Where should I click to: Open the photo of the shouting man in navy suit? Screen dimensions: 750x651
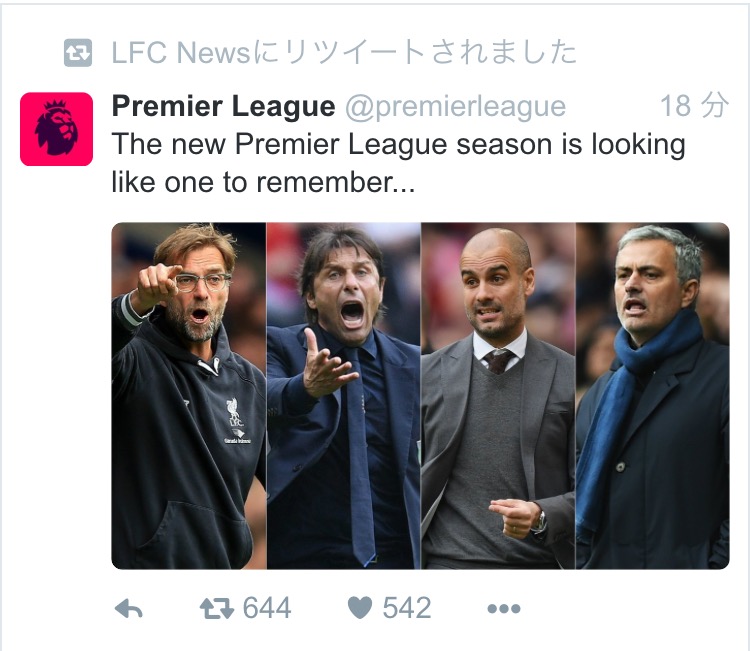(x=343, y=395)
